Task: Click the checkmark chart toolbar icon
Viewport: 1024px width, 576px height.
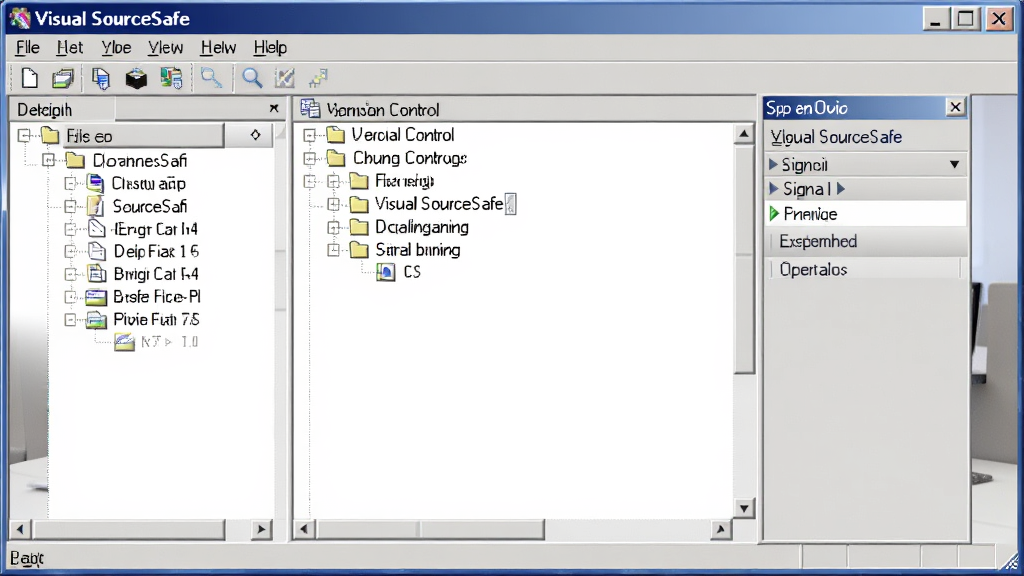Action: [x=285, y=78]
